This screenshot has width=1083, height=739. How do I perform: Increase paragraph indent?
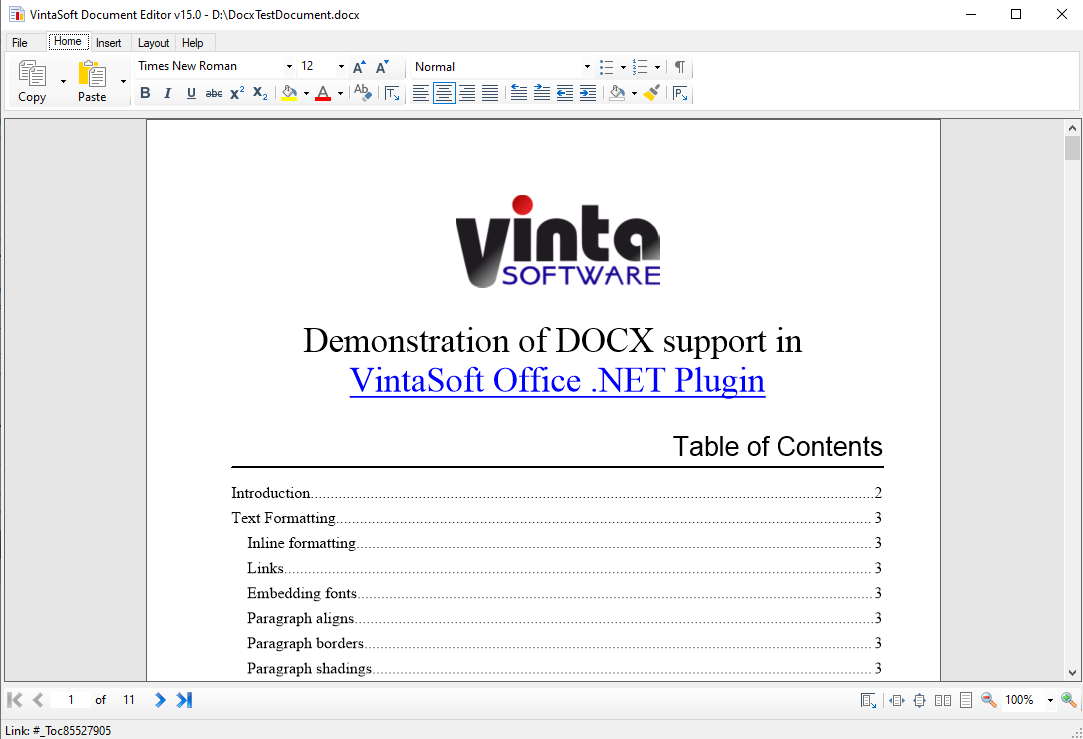pos(588,93)
